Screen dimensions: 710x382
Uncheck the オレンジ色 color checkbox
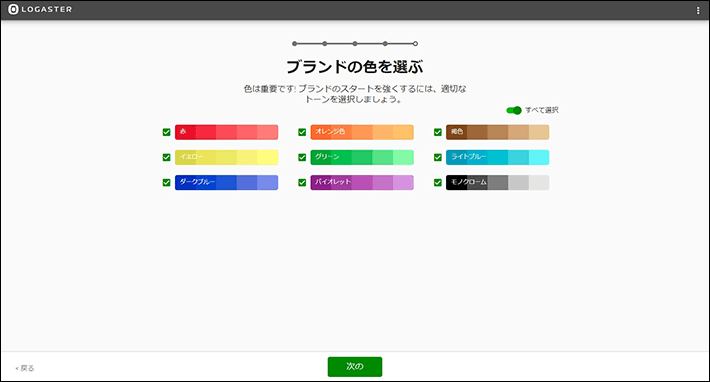pyautogui.click(x=302, y=132)
